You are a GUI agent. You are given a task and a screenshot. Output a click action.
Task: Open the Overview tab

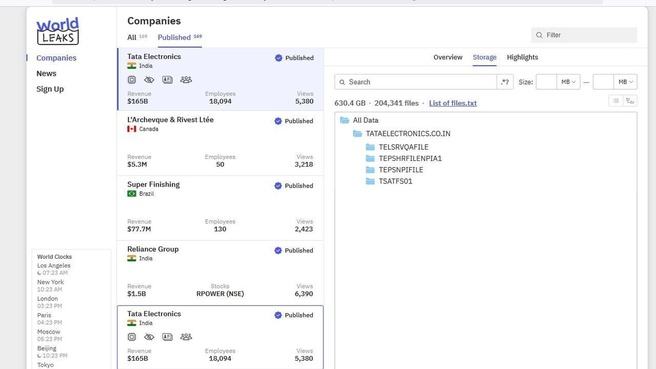click(x=448, y=57)
